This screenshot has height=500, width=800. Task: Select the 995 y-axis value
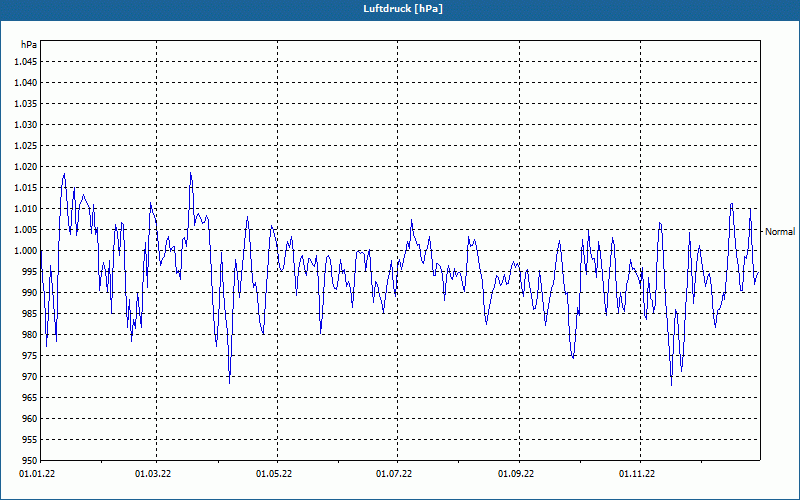pyautogui.click(x=30, y=271)
